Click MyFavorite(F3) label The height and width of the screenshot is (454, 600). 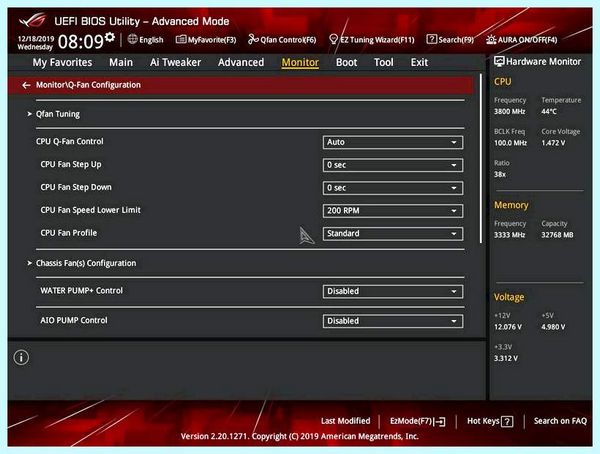click(212, 40)
